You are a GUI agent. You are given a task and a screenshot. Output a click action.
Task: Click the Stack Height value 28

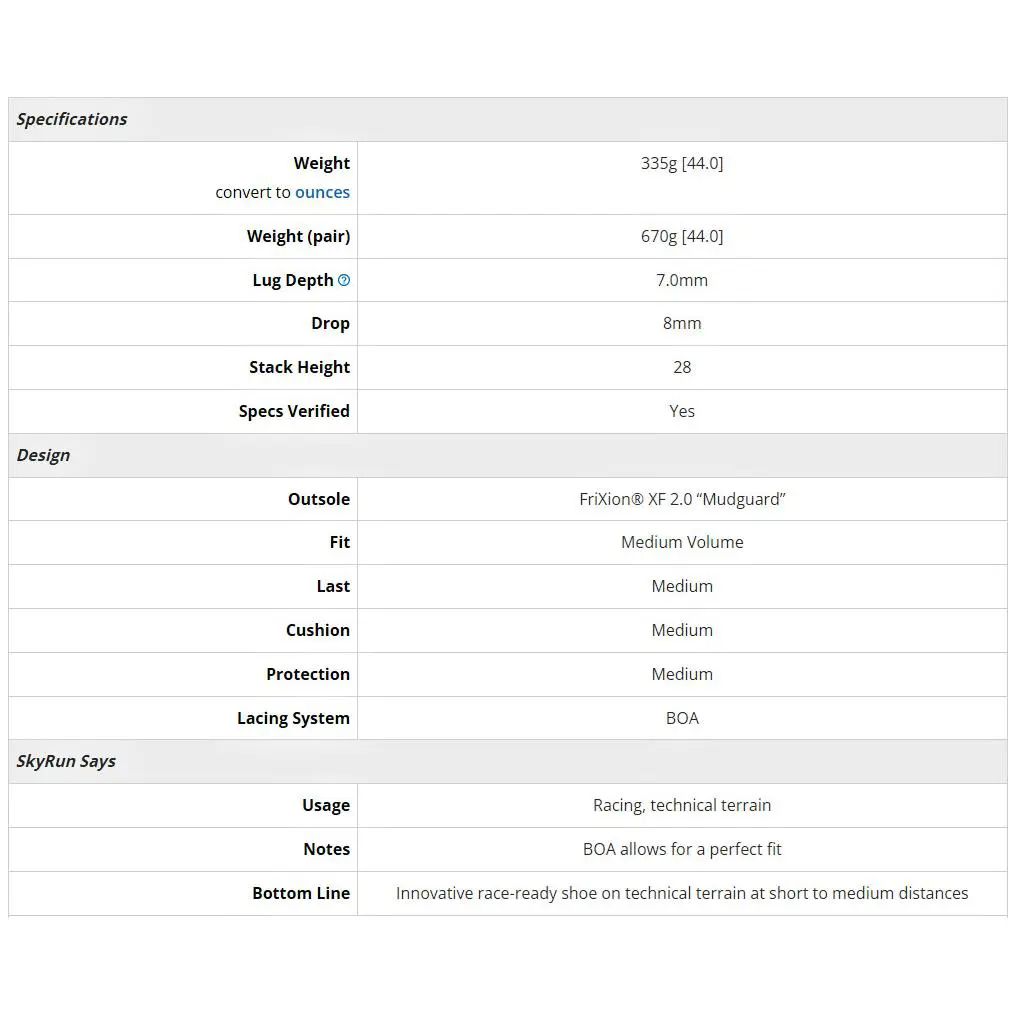[682, 367]
